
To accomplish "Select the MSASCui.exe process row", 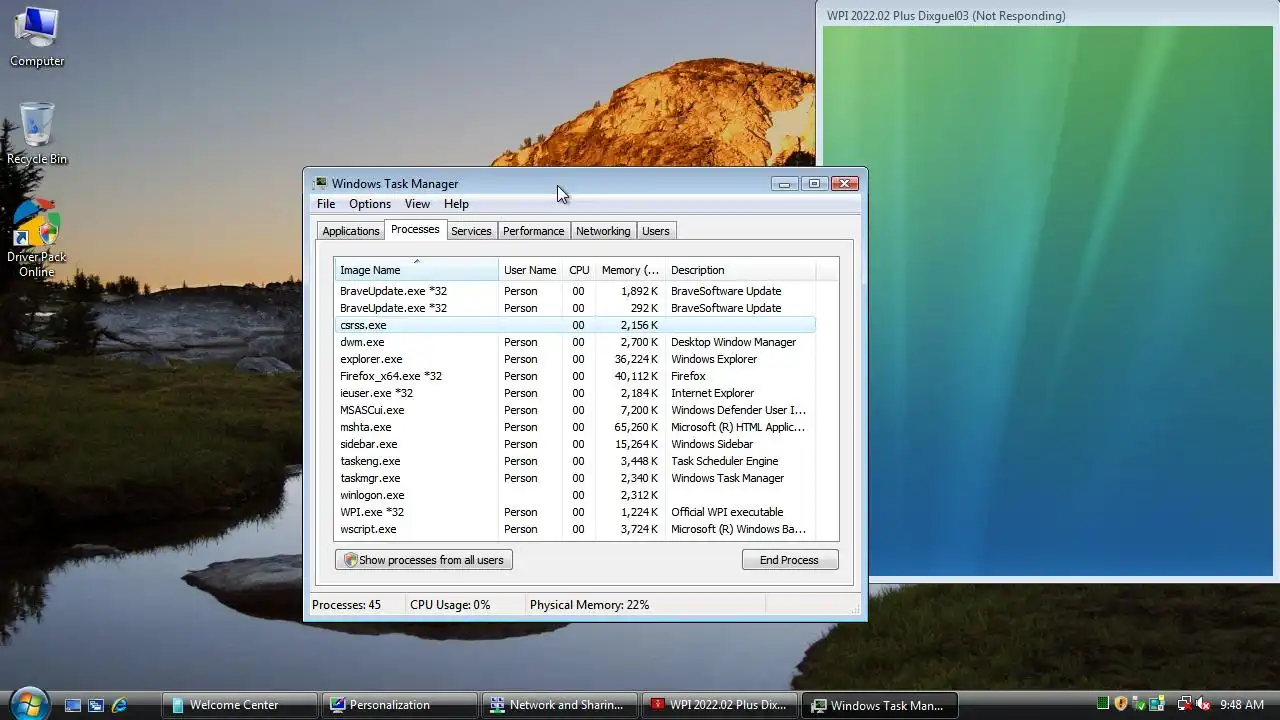I will [x=575, y=410].
